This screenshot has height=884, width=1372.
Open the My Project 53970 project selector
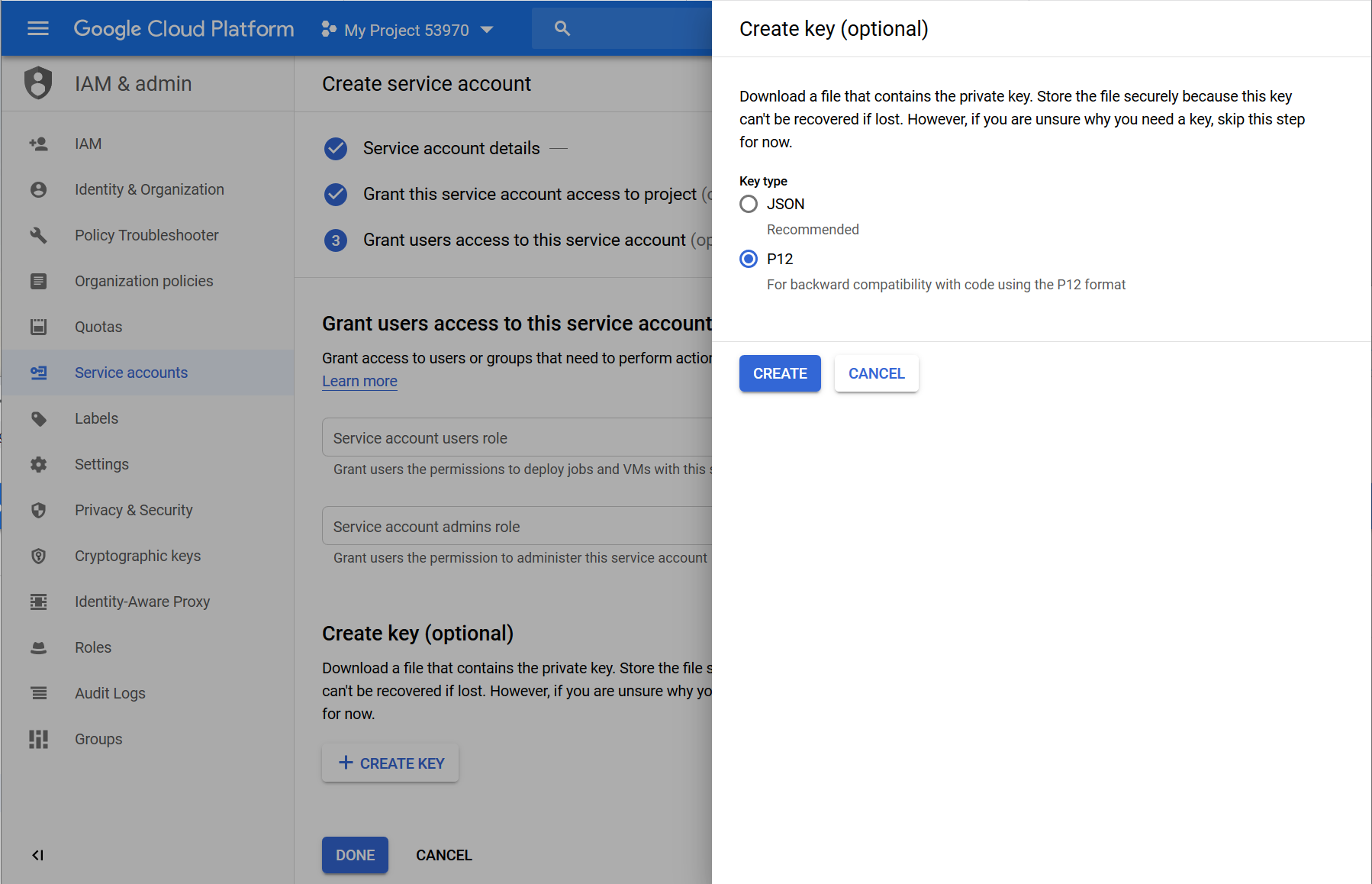tap(407, 30)
